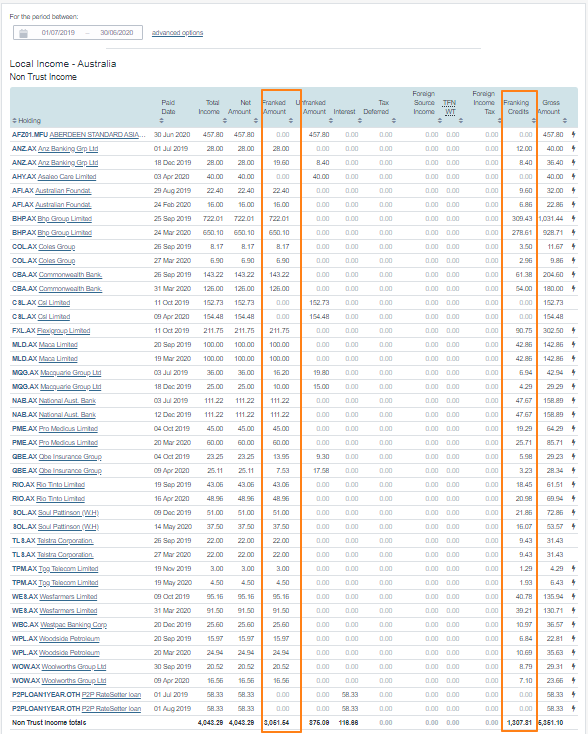Screen dimensions: 588x734
Task: Open Flexigroup Limited holding link
Action: pos(64,331)
